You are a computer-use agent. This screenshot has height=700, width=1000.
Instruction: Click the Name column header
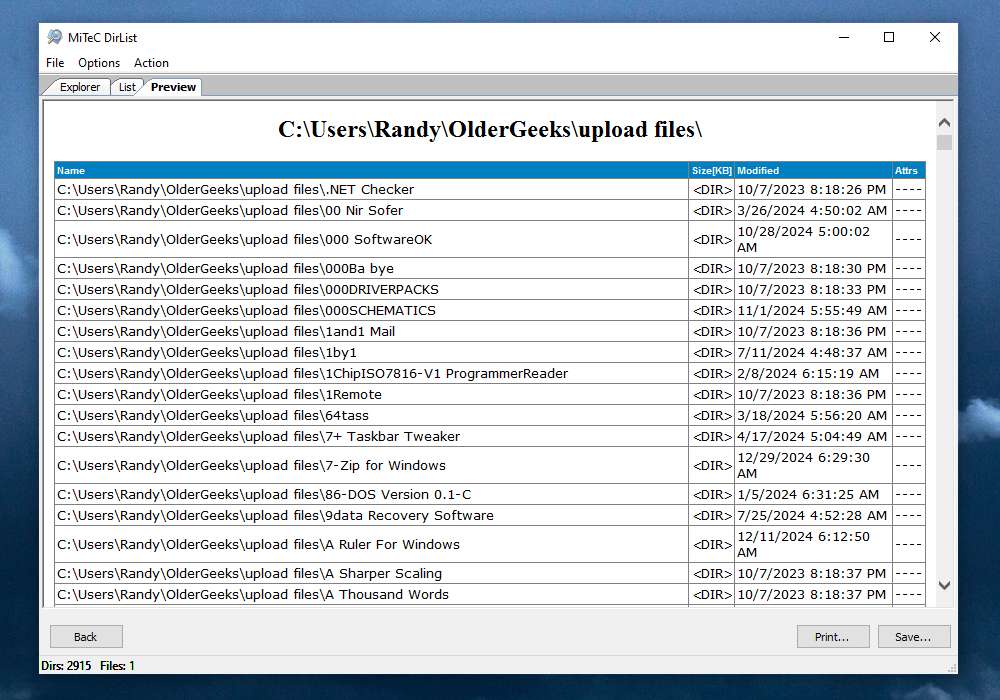(x=371, y=170)
